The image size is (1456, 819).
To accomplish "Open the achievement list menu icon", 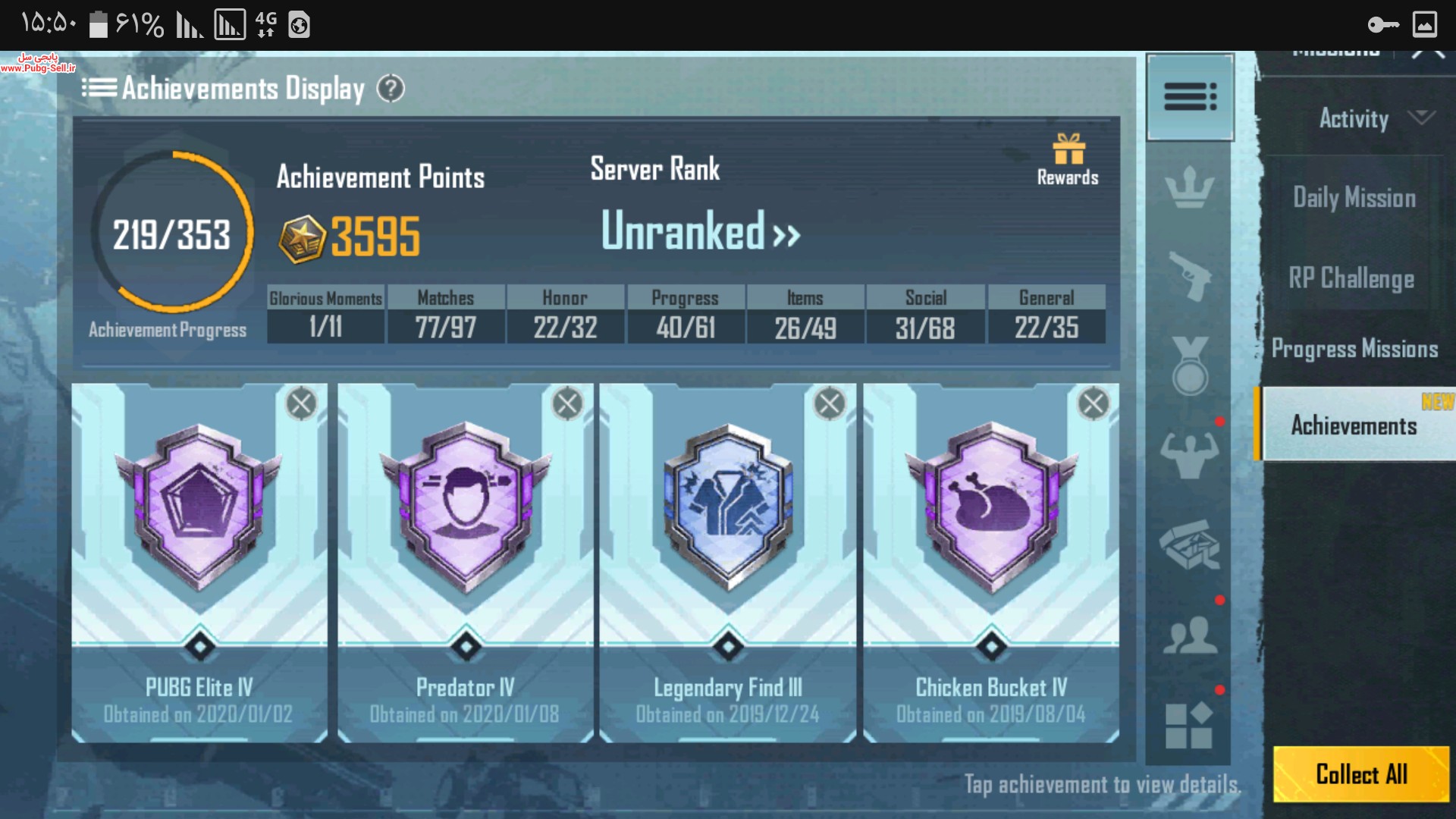I will pyautogui.click(x=1190, y=97).
